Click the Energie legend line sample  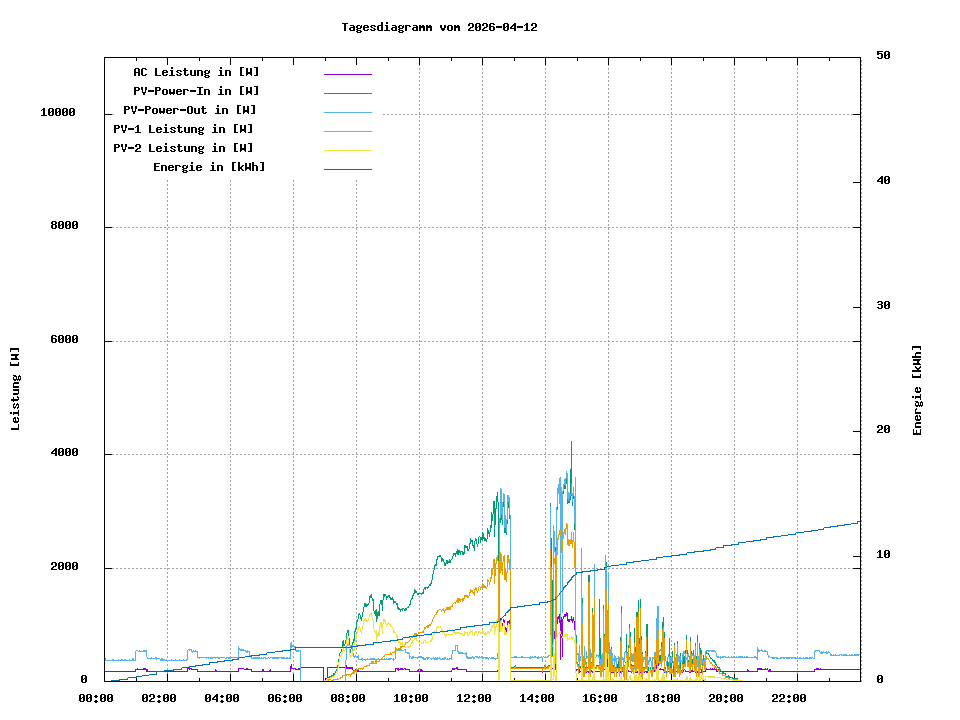347,169
